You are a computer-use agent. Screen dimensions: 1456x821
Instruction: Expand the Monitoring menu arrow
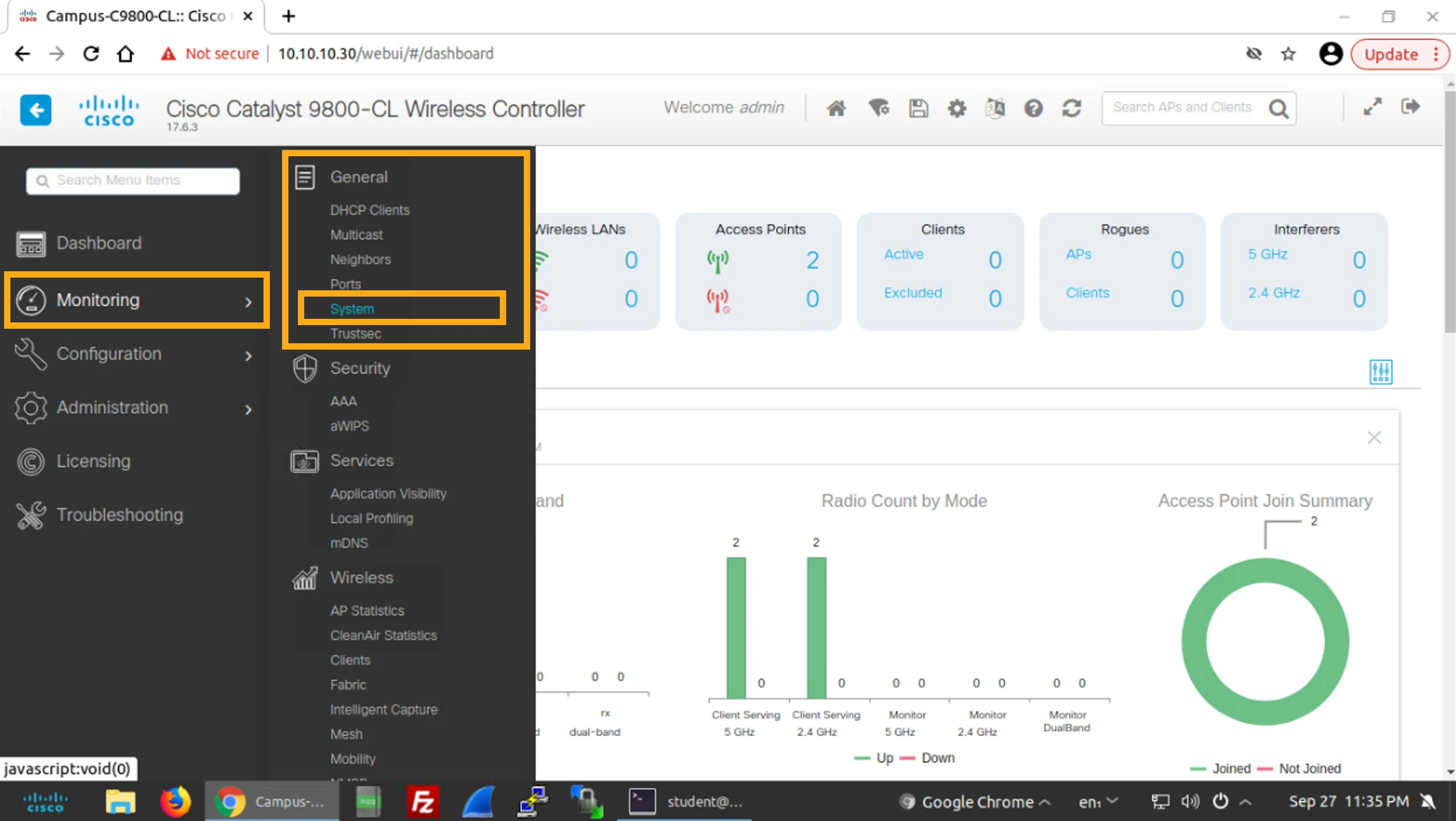click(248, 302)
